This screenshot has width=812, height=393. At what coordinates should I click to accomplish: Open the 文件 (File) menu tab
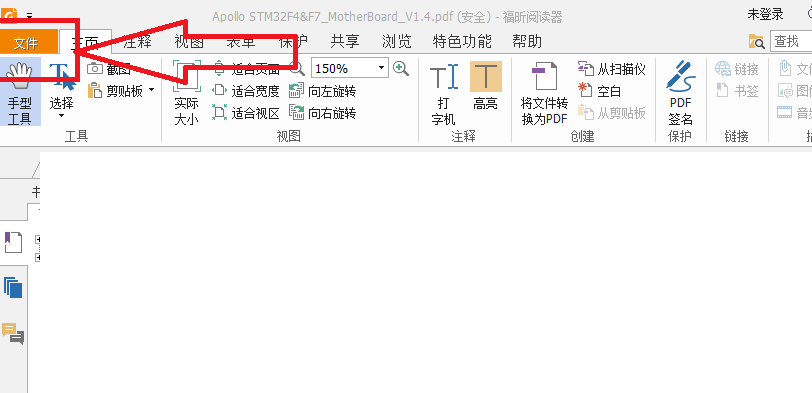[x=26, y=42]
